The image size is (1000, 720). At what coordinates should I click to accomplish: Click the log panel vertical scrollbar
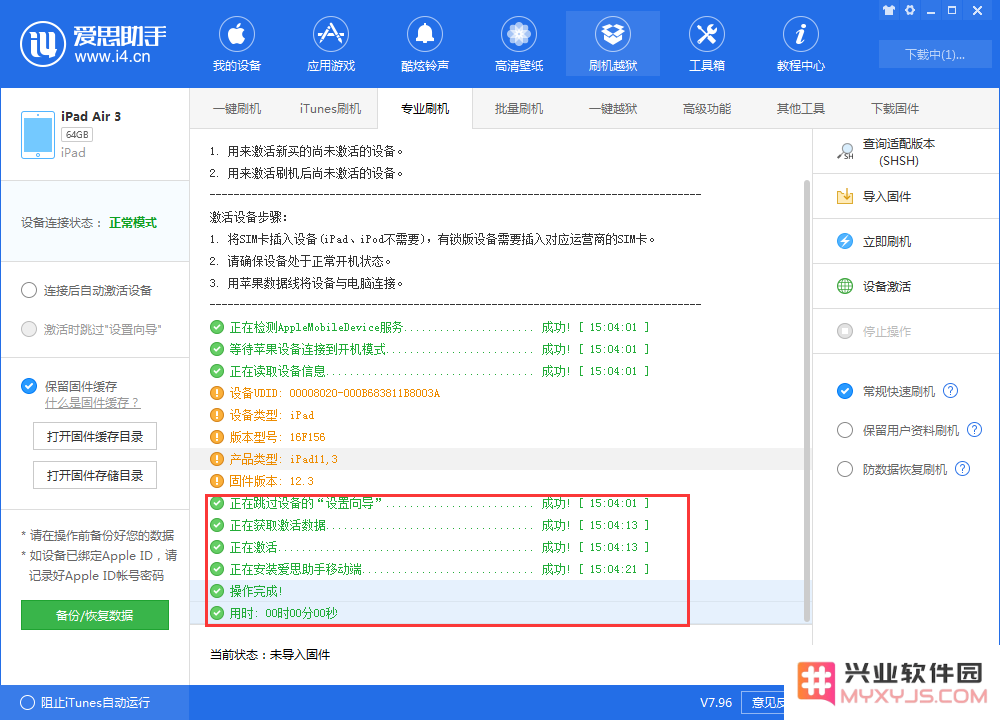(x=807, y=400)
